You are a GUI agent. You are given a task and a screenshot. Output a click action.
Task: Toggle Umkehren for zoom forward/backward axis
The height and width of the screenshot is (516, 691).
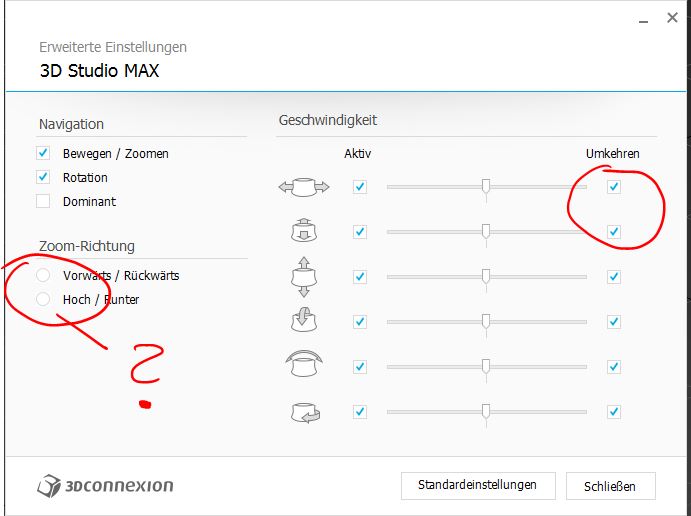coord(613,232)
